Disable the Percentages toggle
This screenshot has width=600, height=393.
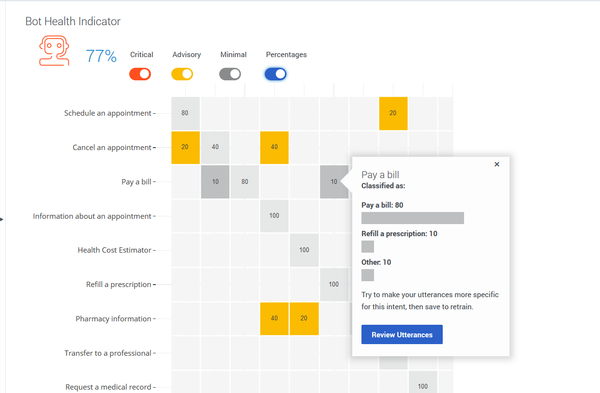(x=276, y=74)
